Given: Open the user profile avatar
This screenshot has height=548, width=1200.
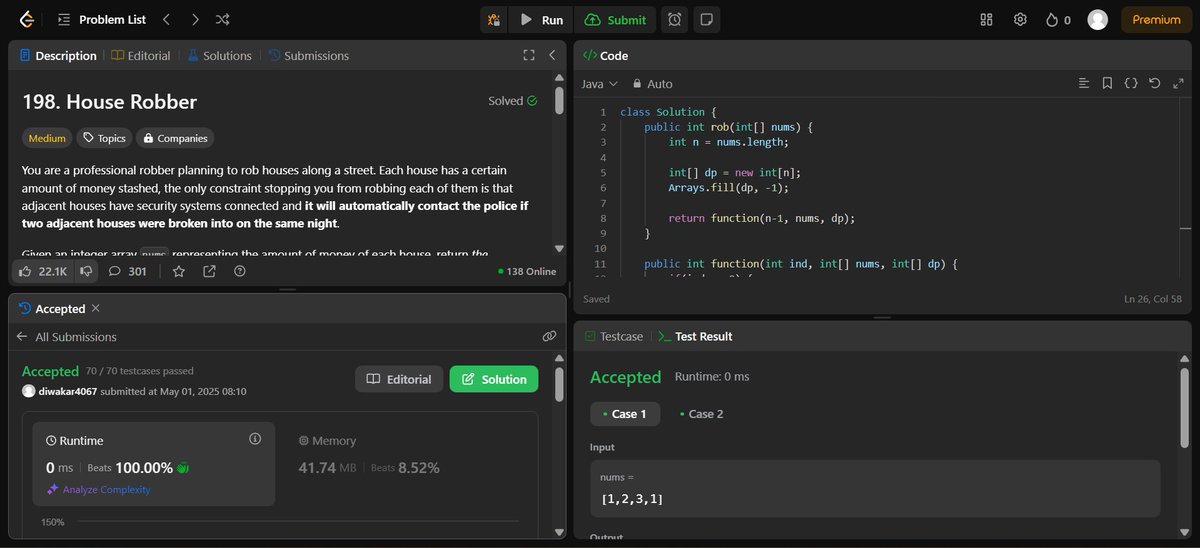Looking at the screenshot, I should point(1098,20).
